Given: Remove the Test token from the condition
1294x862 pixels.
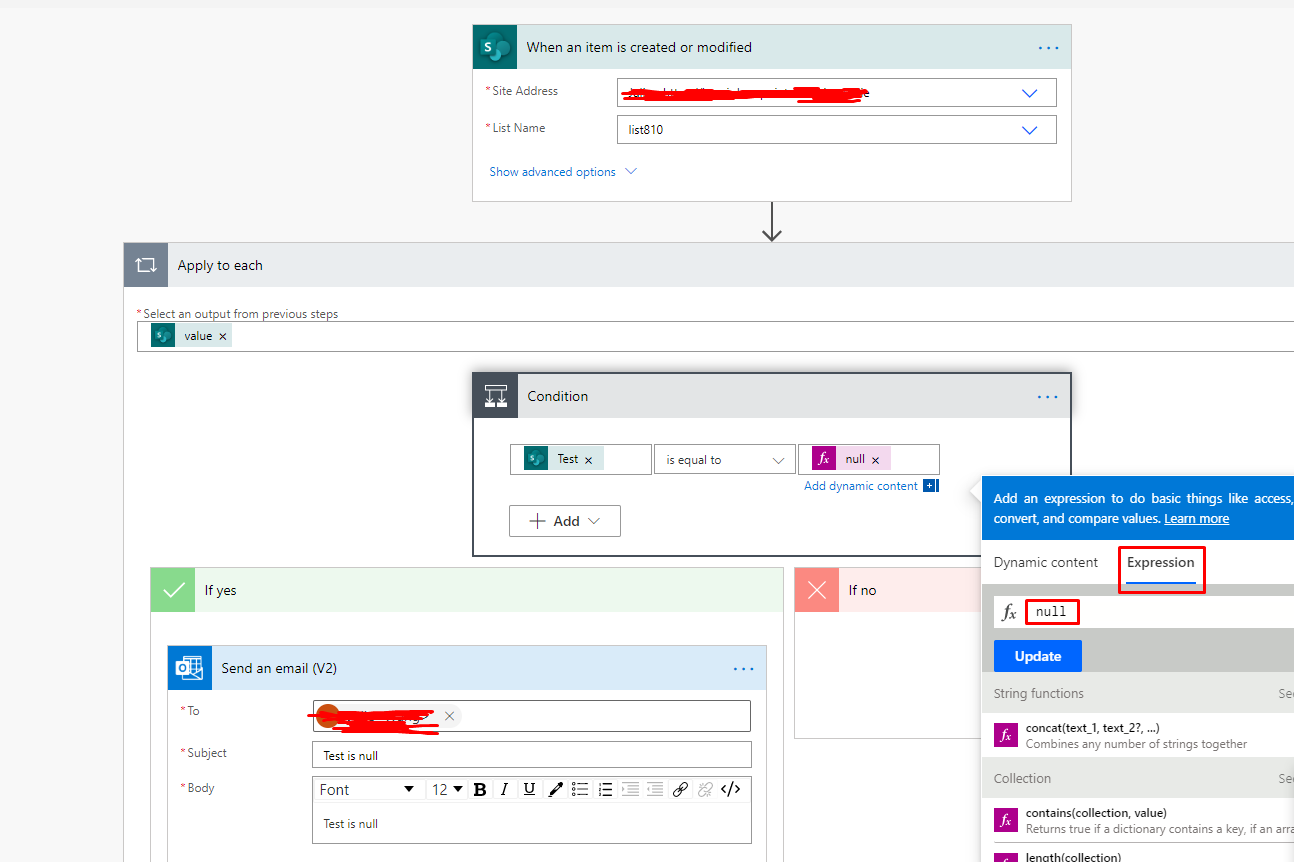Looking at the screenshot, I should click(x=588, y=460).
